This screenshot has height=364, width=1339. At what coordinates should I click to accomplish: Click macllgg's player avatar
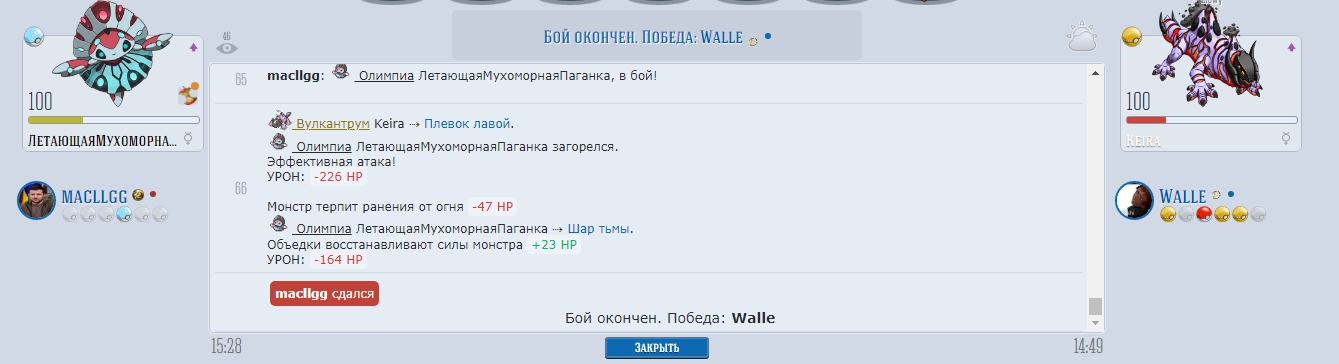(x=36, y=200)
